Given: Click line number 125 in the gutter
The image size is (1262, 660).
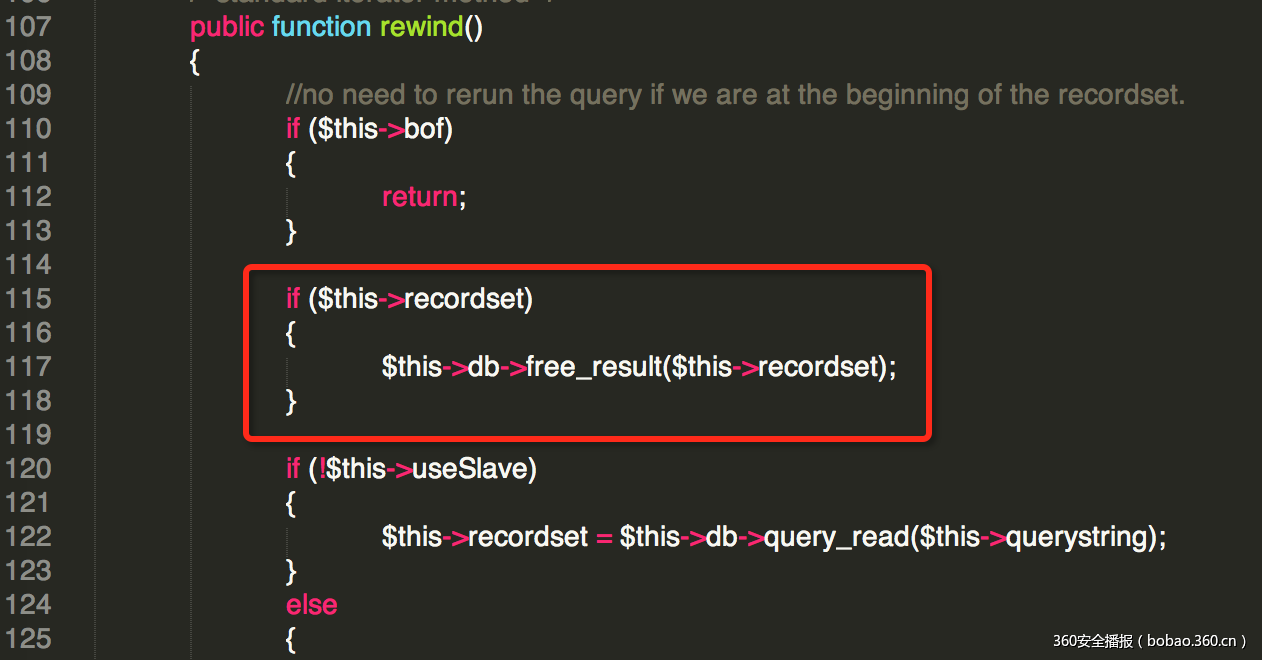Looking at the screenshot, I should (28, 638).
